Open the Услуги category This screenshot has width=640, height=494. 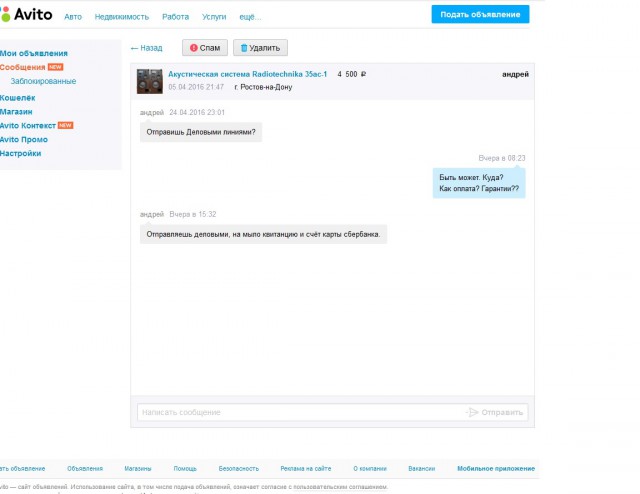coord(214,17)
